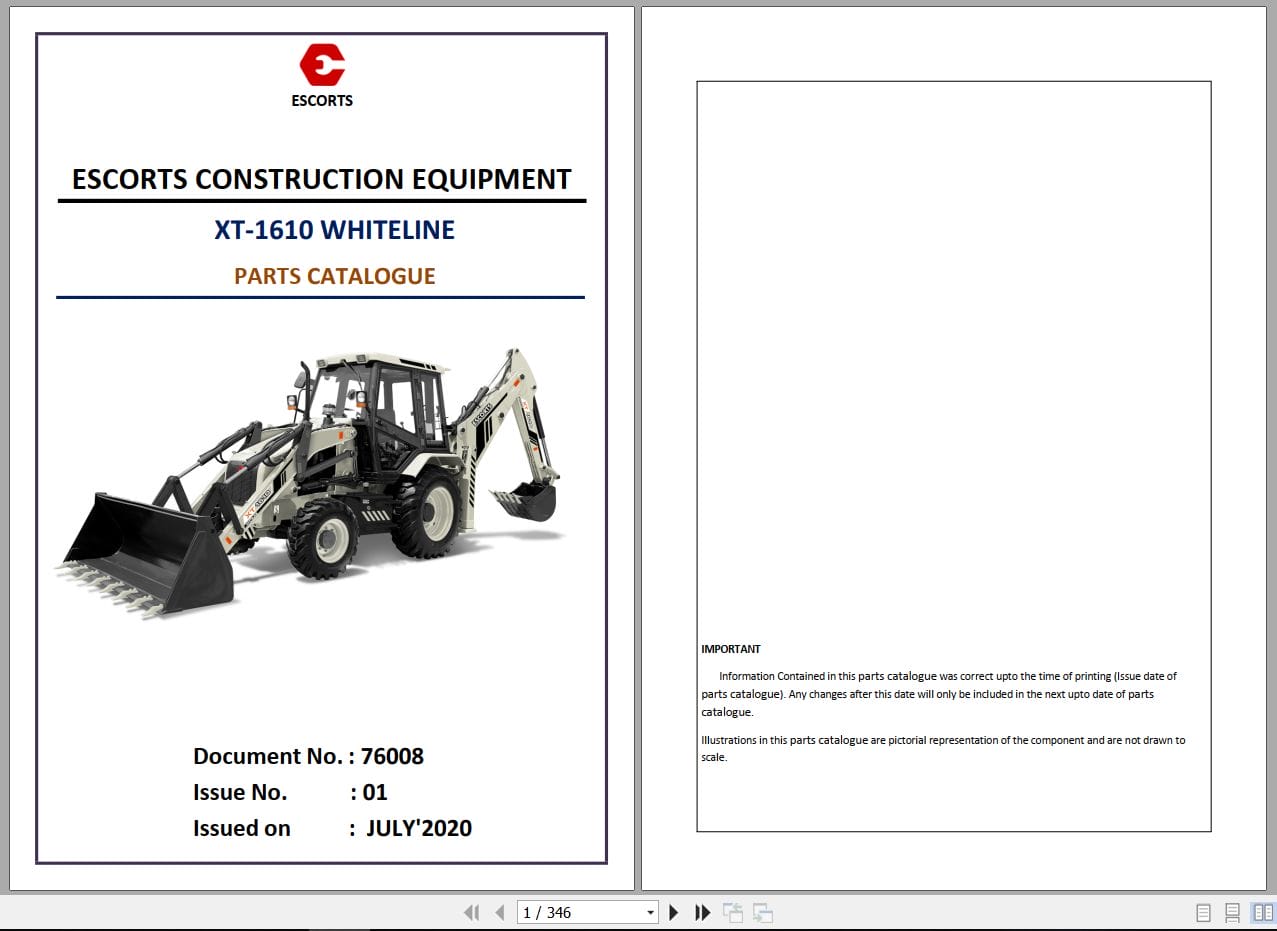Jump to the last page of the catalogue
Image resolution: width=1277 pixels, height=931 pixels.
702,912
